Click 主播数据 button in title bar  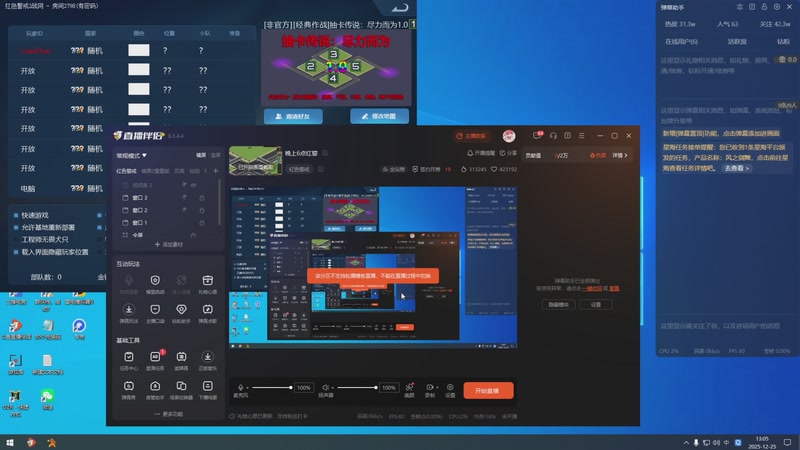tap(471, 136)
